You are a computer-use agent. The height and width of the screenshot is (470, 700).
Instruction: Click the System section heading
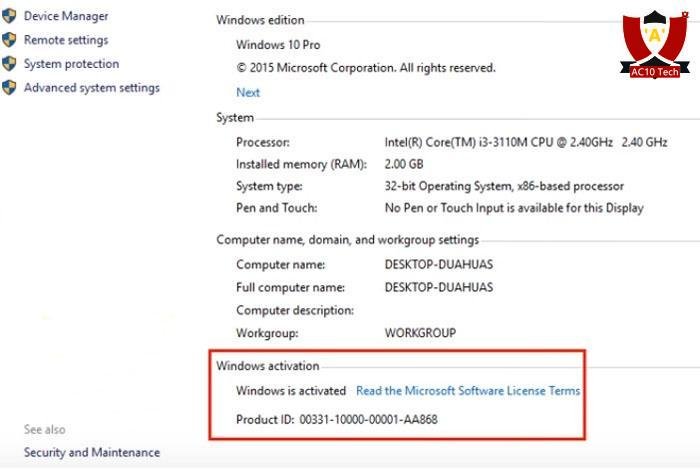coord(235,118)
